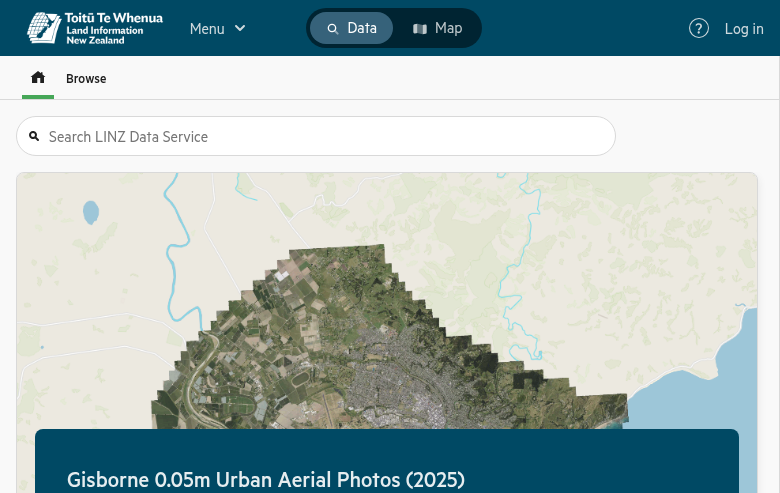Open help via the question mark icon
Screen dimensions: 780x493
(x=699, y=28)
